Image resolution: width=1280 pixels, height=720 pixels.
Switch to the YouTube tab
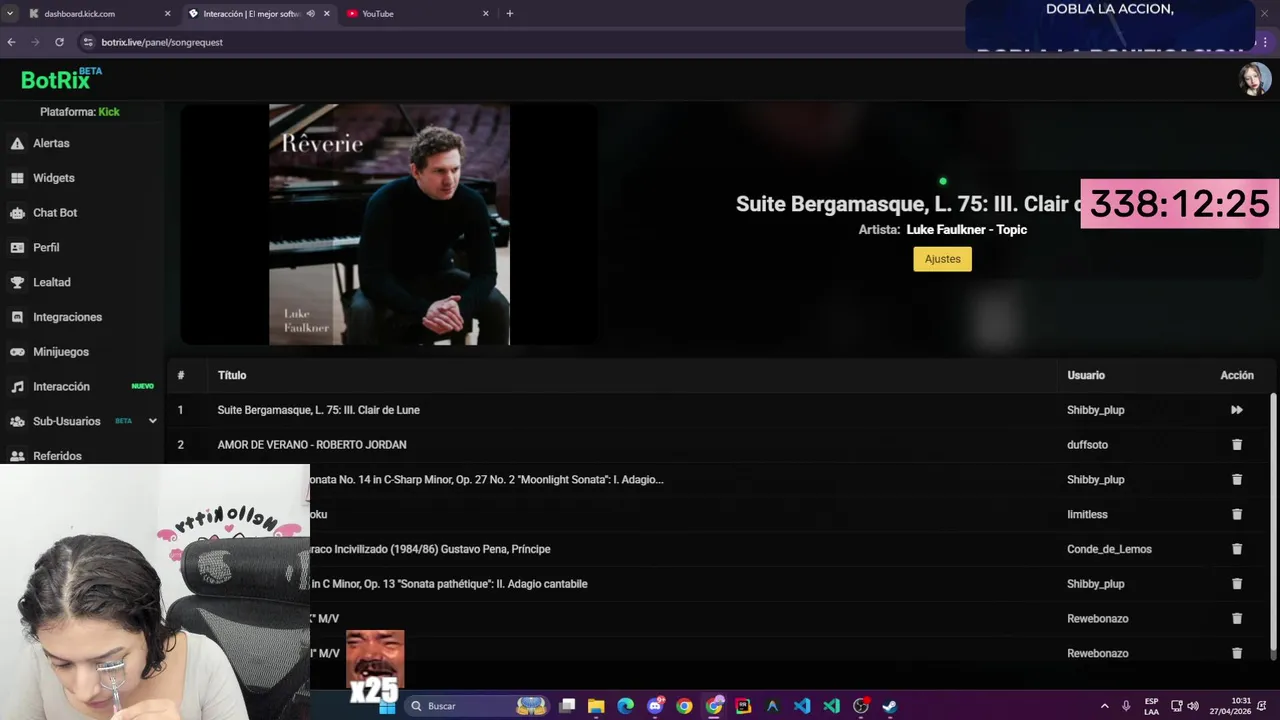(x=418, y=14)
